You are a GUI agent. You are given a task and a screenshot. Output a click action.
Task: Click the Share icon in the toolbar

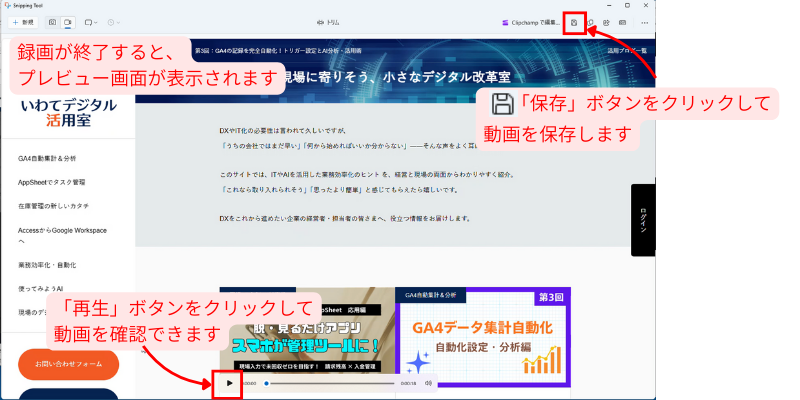pyautogui.click(x=606, y=22)
